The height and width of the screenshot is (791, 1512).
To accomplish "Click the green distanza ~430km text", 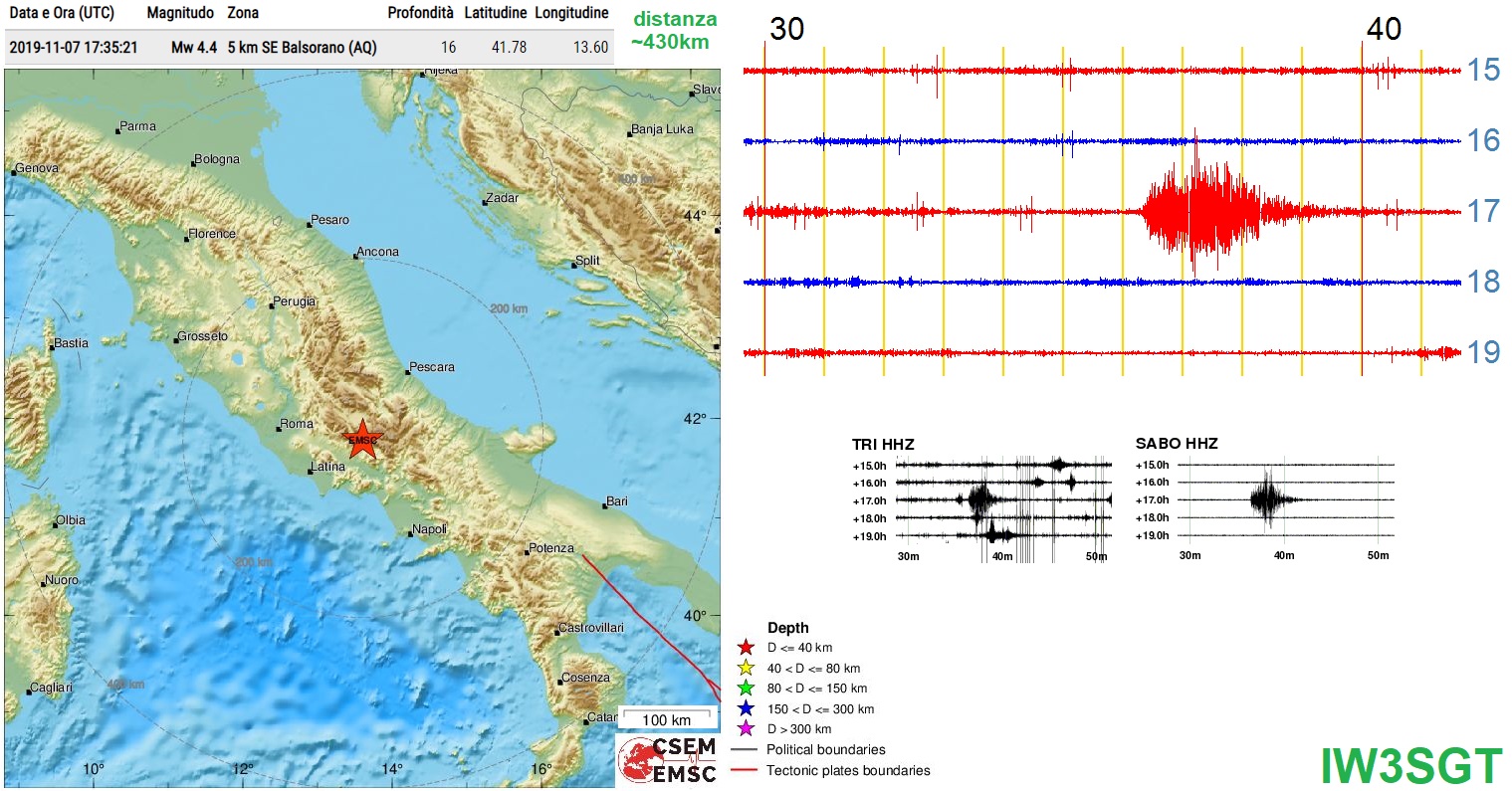I will point(674,31).
